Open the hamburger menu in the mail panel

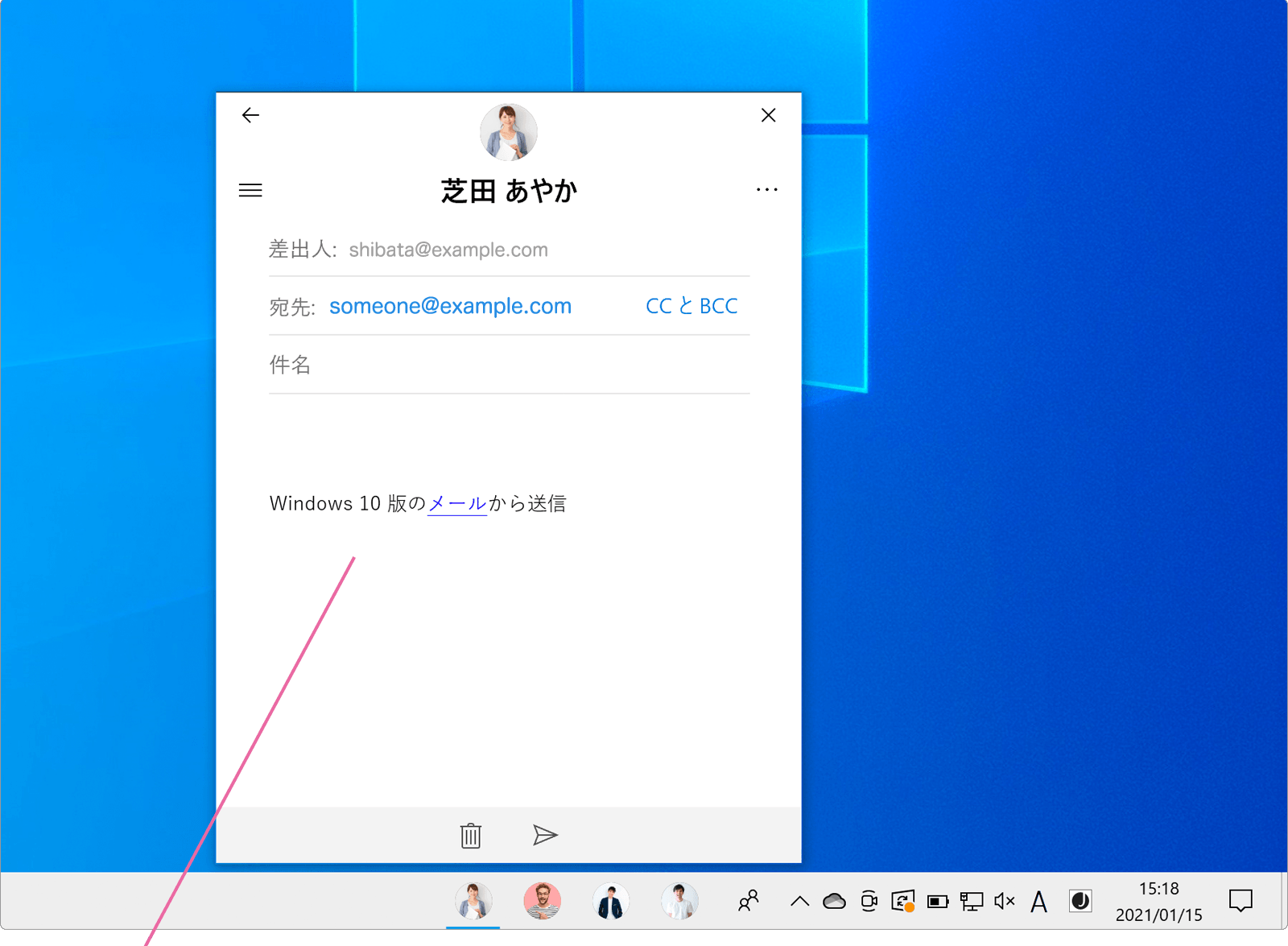point(250,190)
